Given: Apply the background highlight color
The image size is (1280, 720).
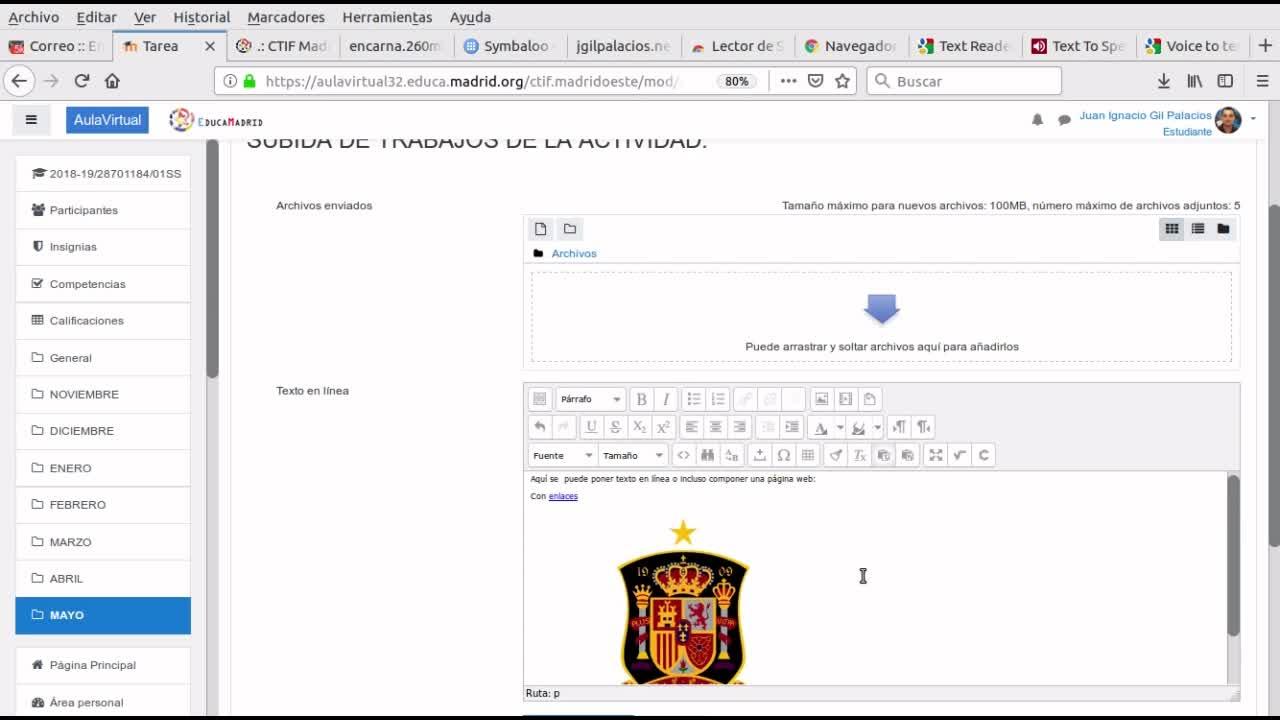Looking at the screenshot, I should [858, 427].
